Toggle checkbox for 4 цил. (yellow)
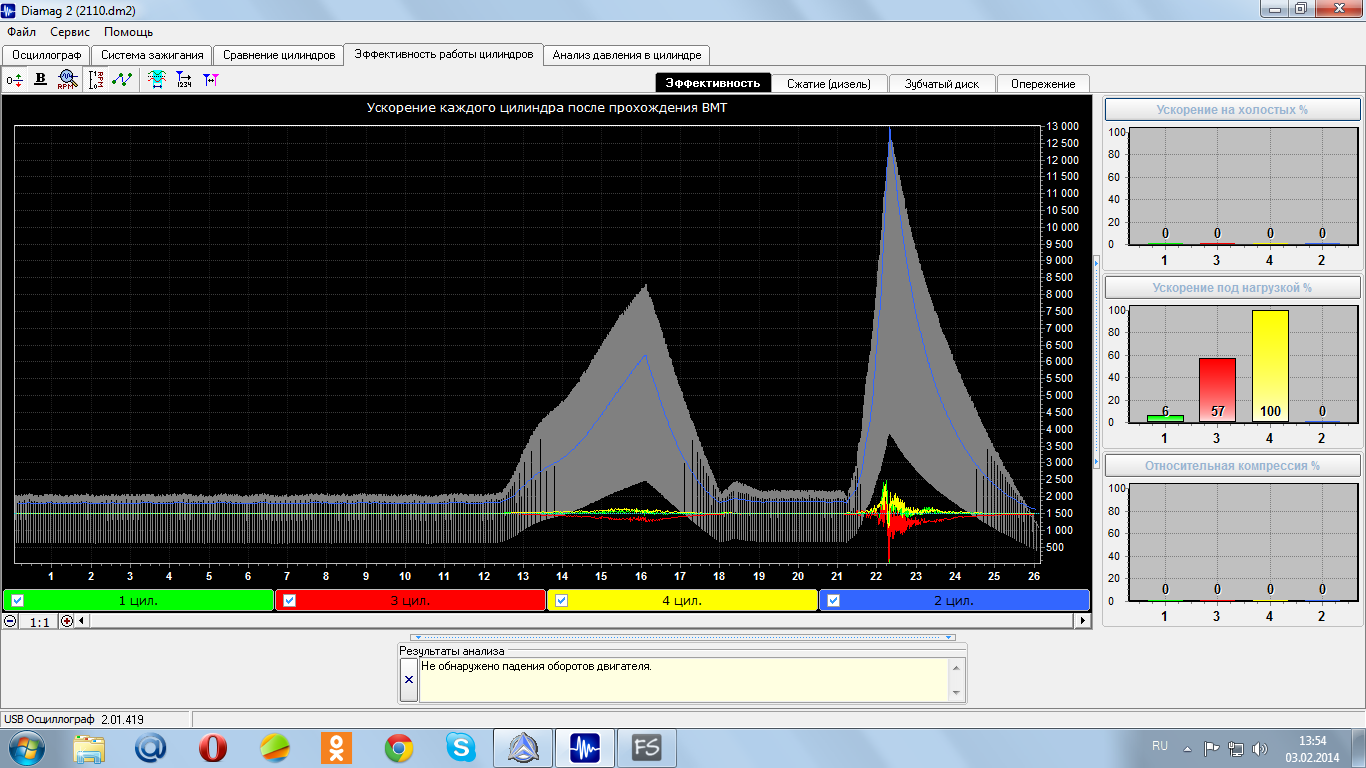This screenshot has height=768, width=1366. [x=561, y=600]
